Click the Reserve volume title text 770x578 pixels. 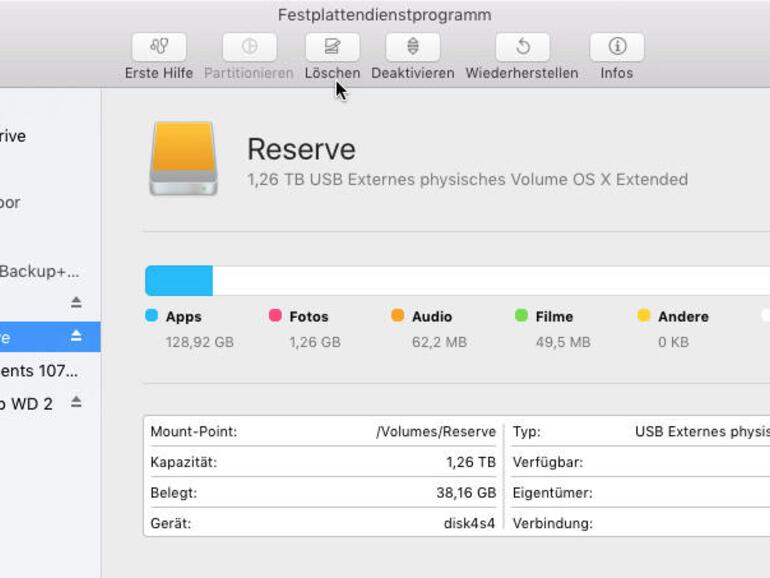301,149
